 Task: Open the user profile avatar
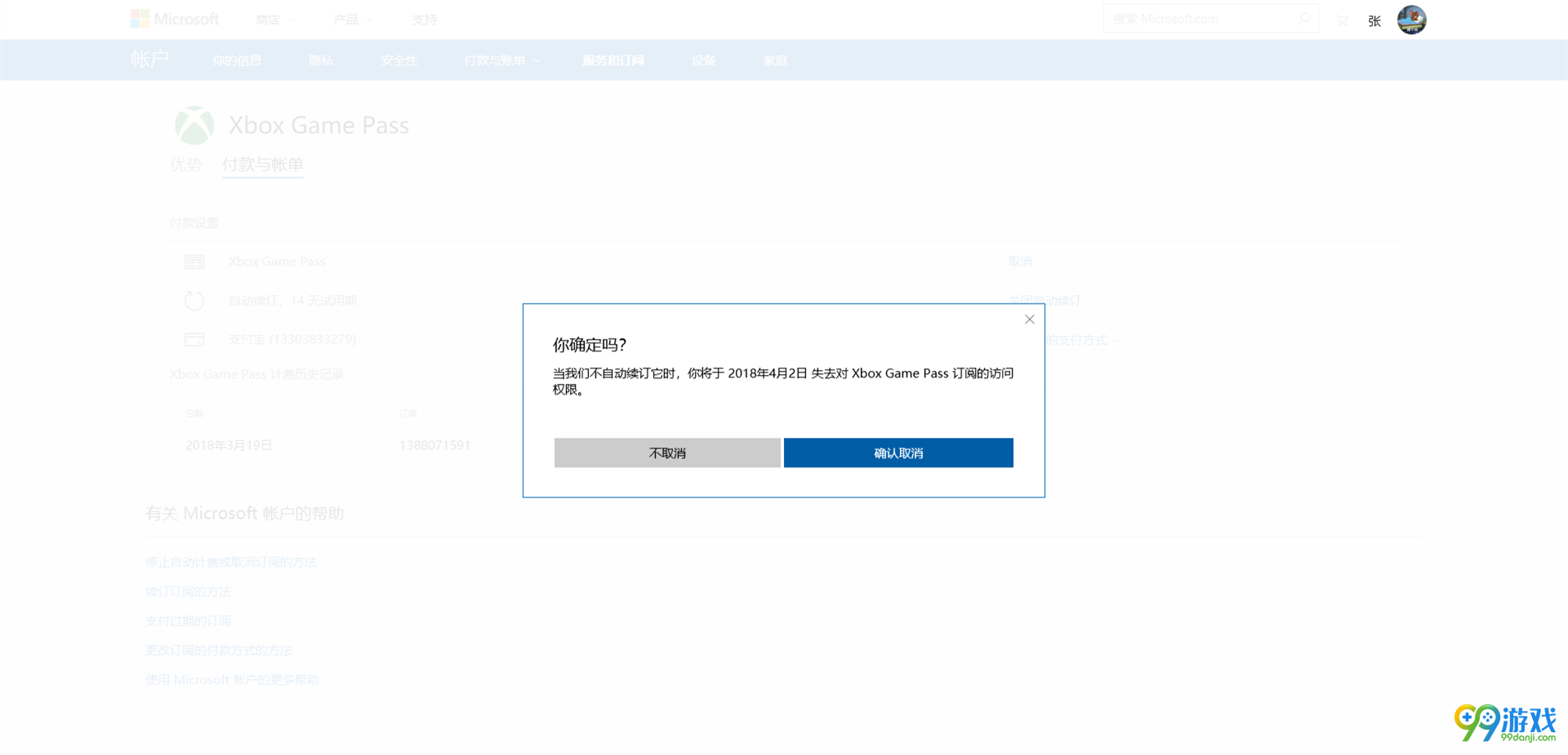tap(1412, 20)
